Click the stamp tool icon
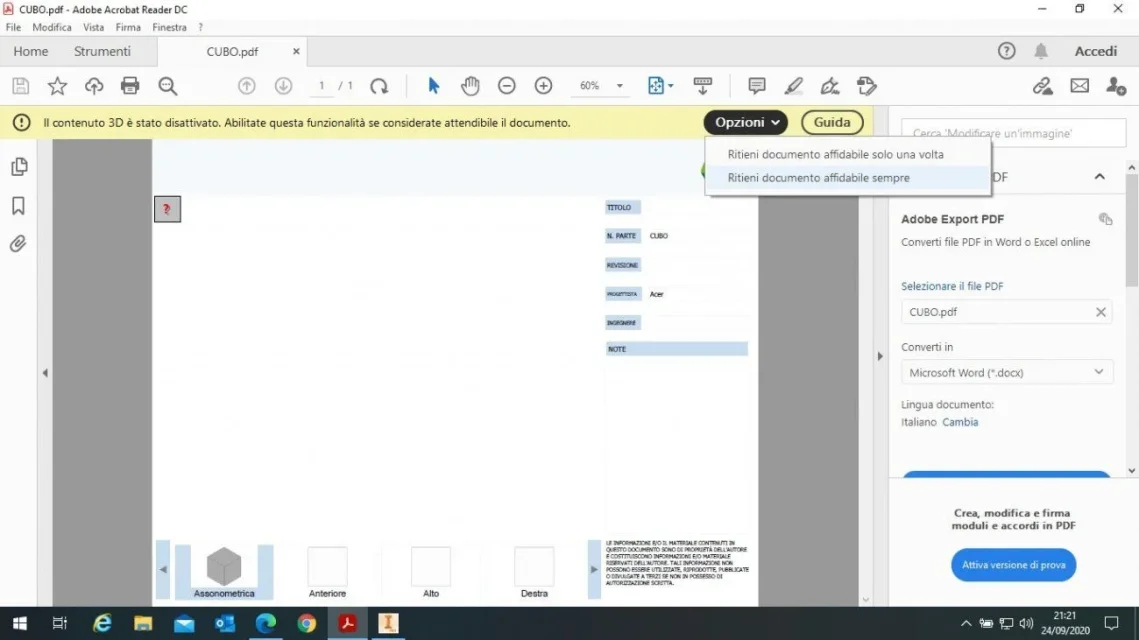 tap(867, 86)
